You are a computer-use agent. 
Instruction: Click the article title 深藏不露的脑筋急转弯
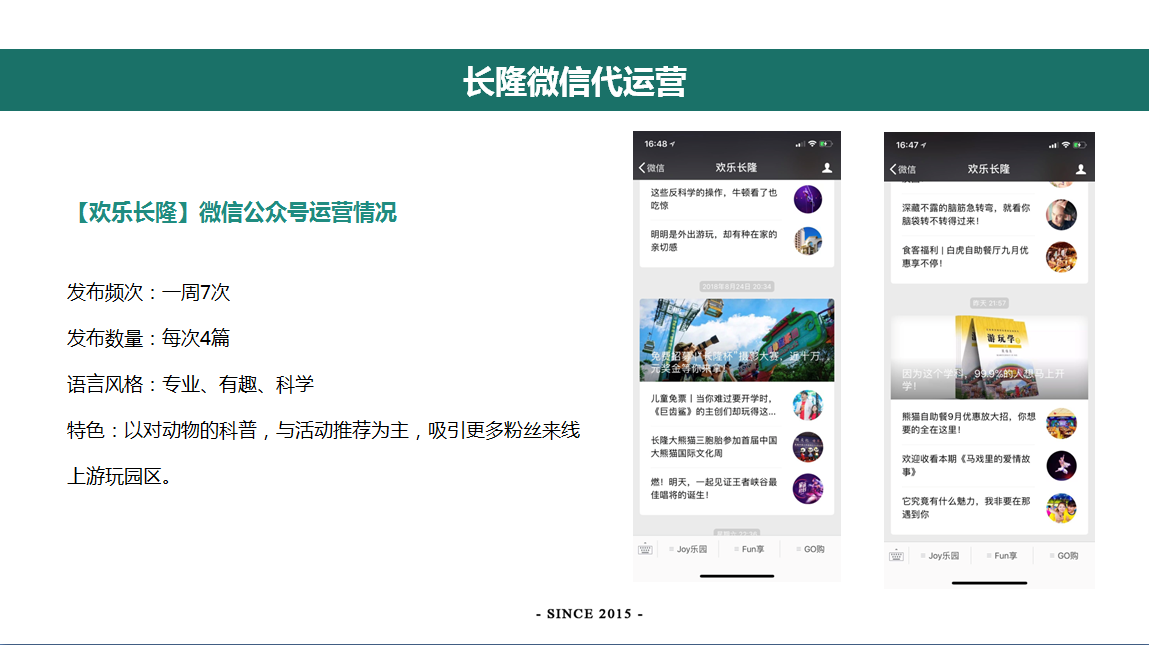(x=966, y=215)
